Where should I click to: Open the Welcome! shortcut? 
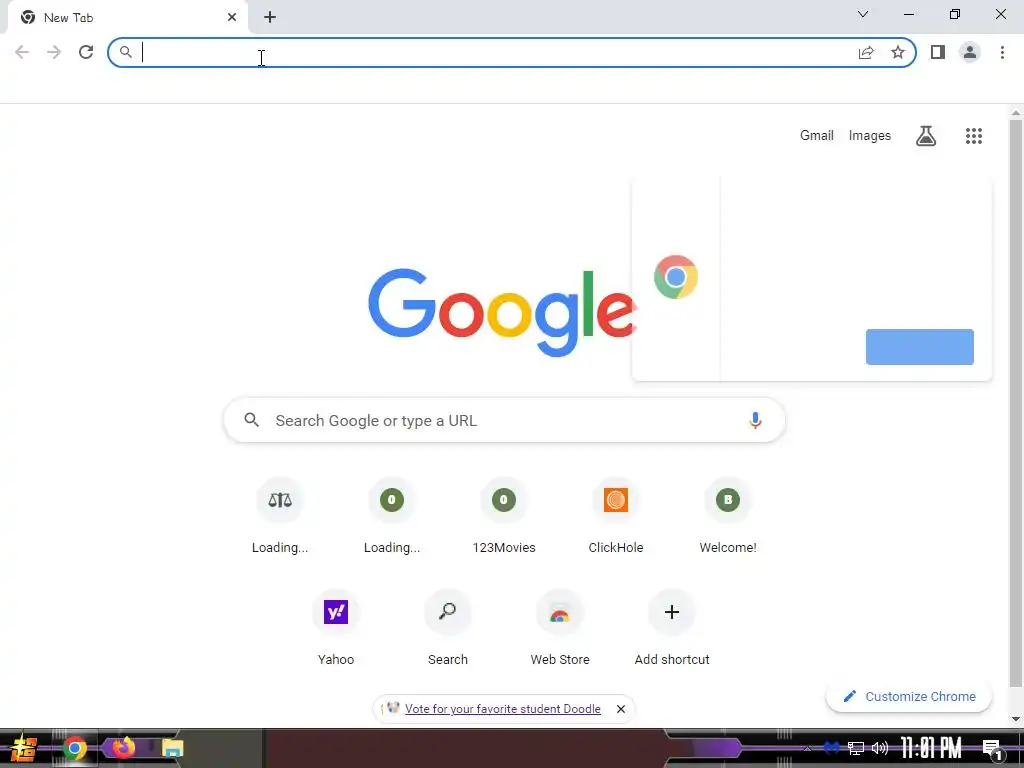click(728, 516)
